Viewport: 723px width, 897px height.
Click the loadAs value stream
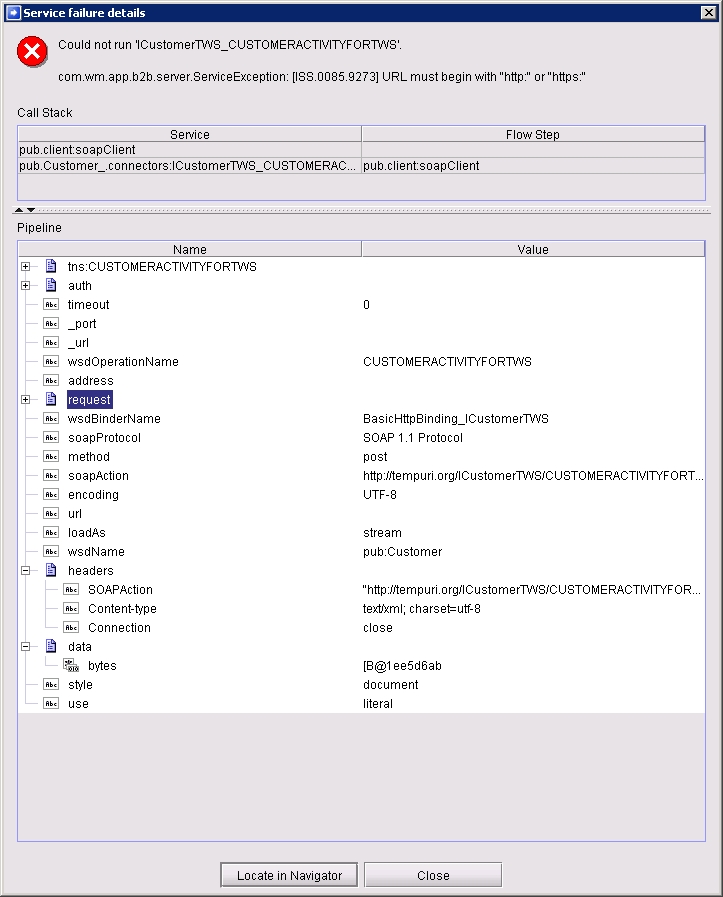[382, 533]
